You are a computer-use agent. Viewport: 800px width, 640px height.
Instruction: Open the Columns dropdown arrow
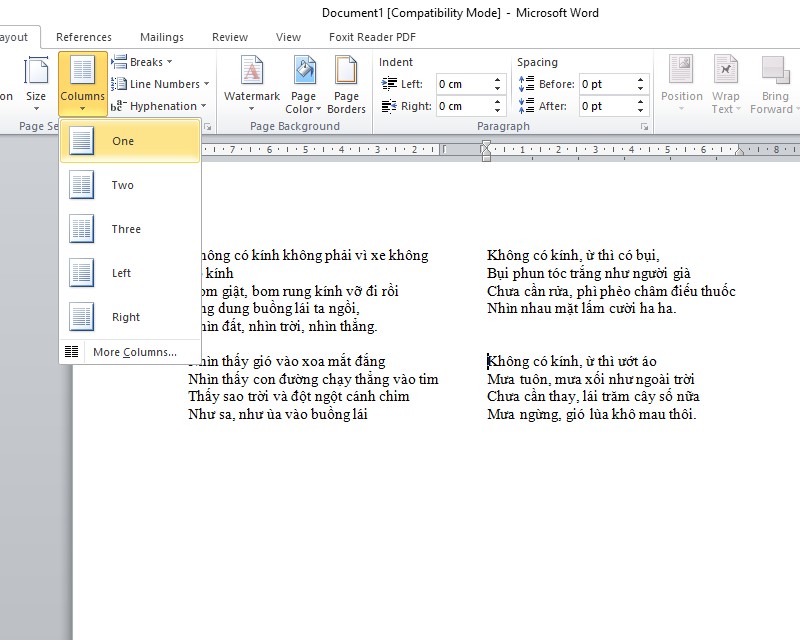[x=82, y=109]
